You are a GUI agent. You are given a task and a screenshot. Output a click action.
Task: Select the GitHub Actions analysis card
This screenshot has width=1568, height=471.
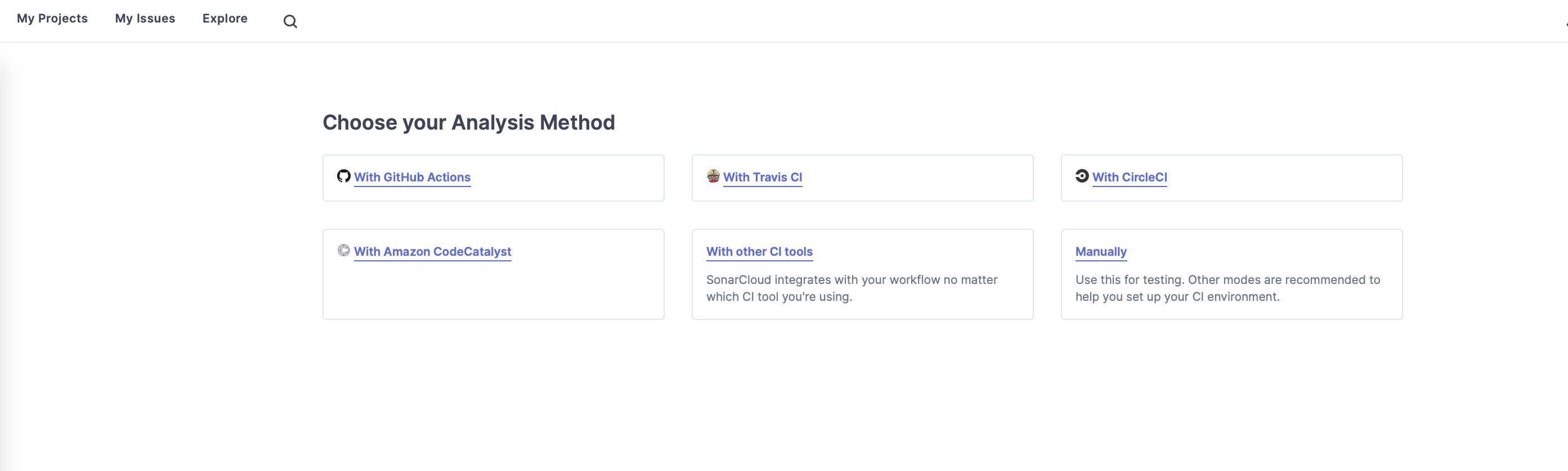(x=493, y=177)
